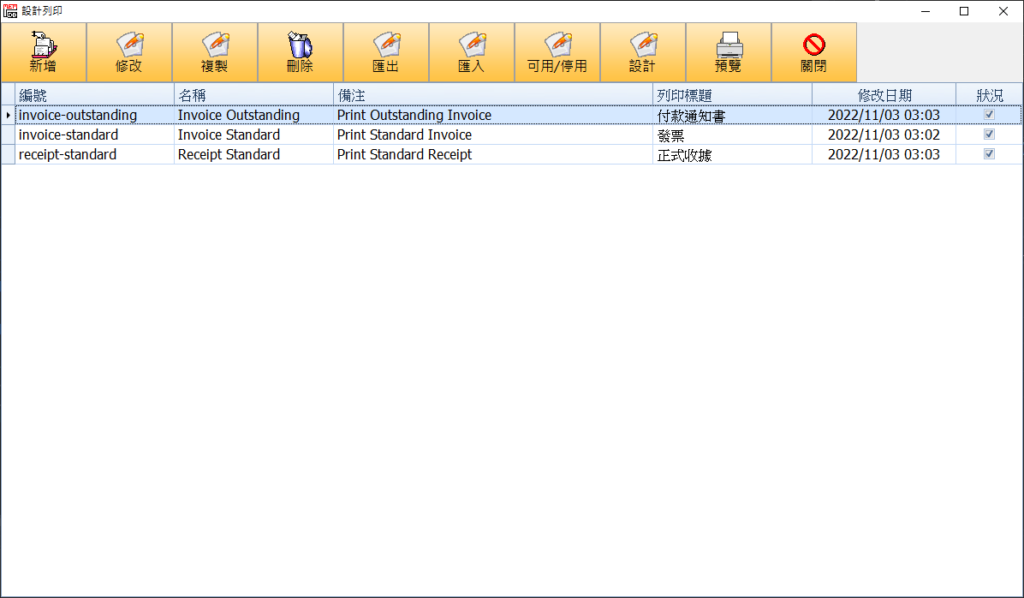Toggle status checkbox for invoice-outstanding

coord(989,115)
